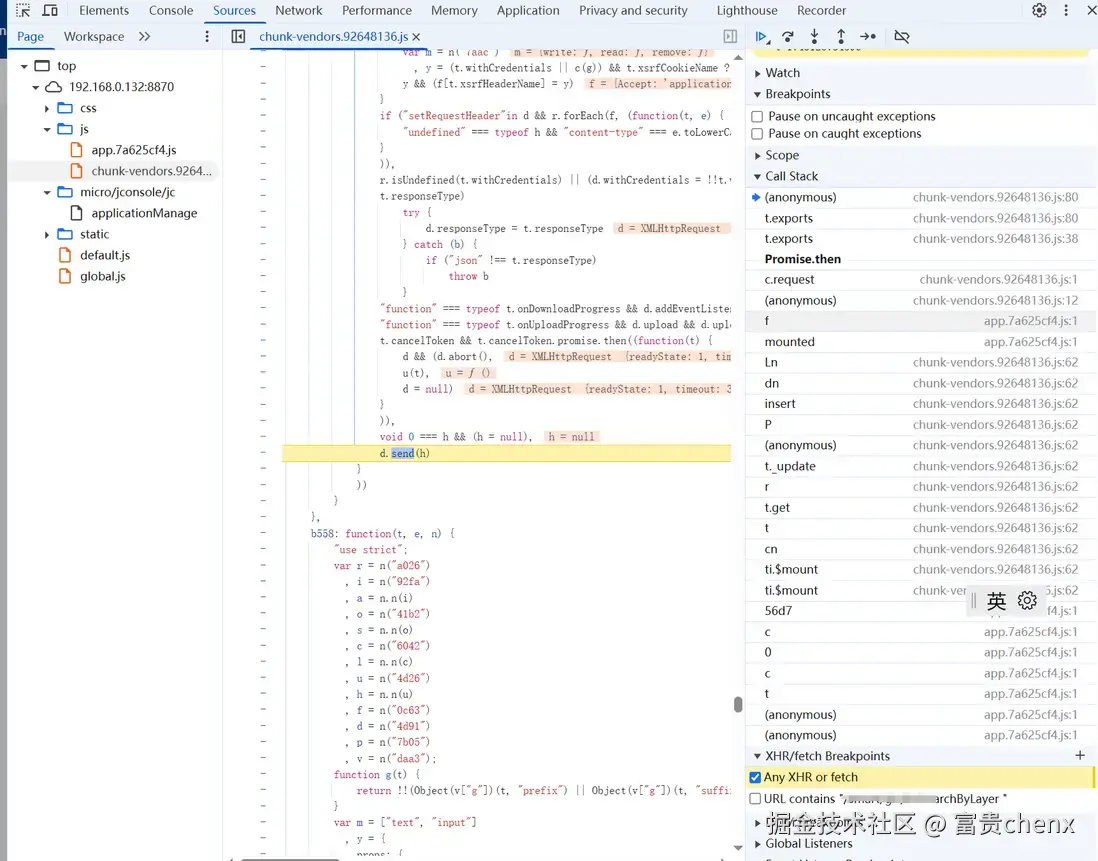Select t._update call stack frame
1098x861 pixels.
pos(920,466)
